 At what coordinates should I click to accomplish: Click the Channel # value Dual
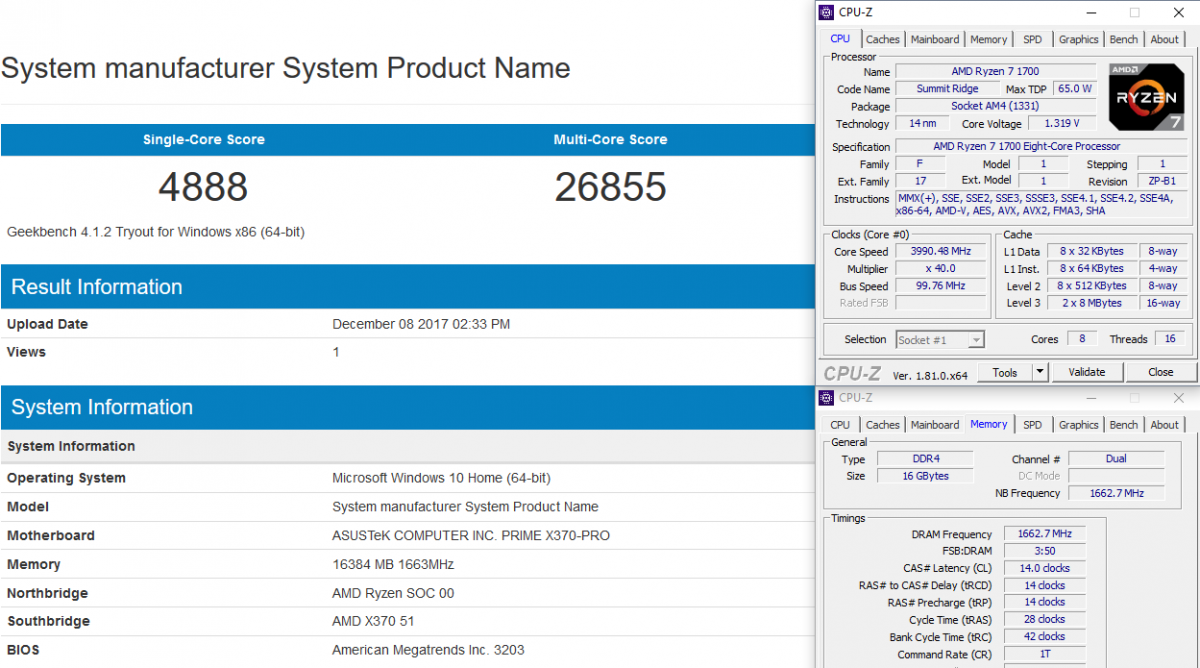click(x=1116, y=459)
